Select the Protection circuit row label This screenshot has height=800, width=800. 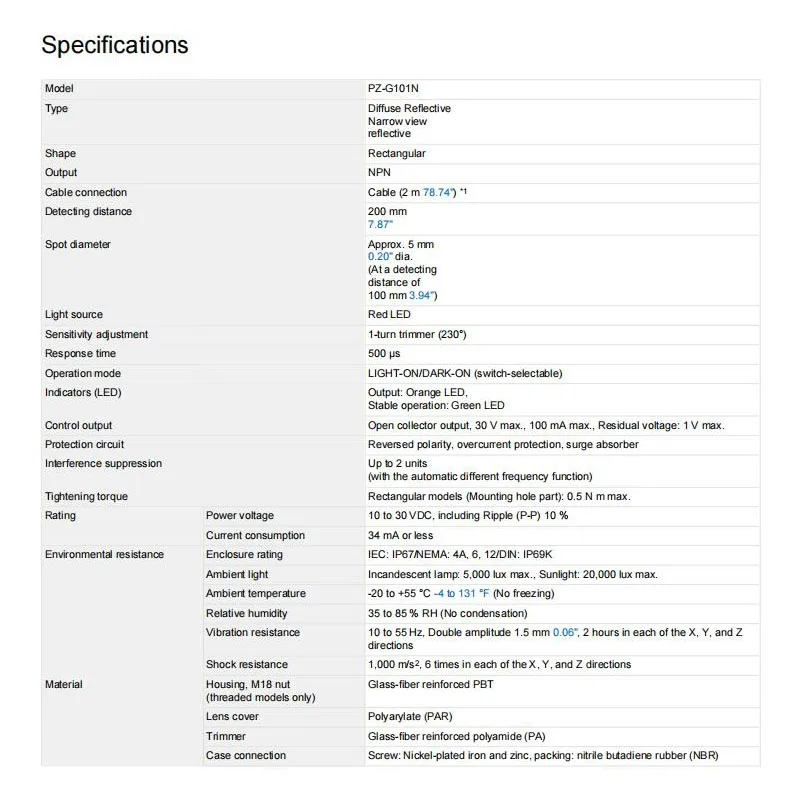pos(85,444)
